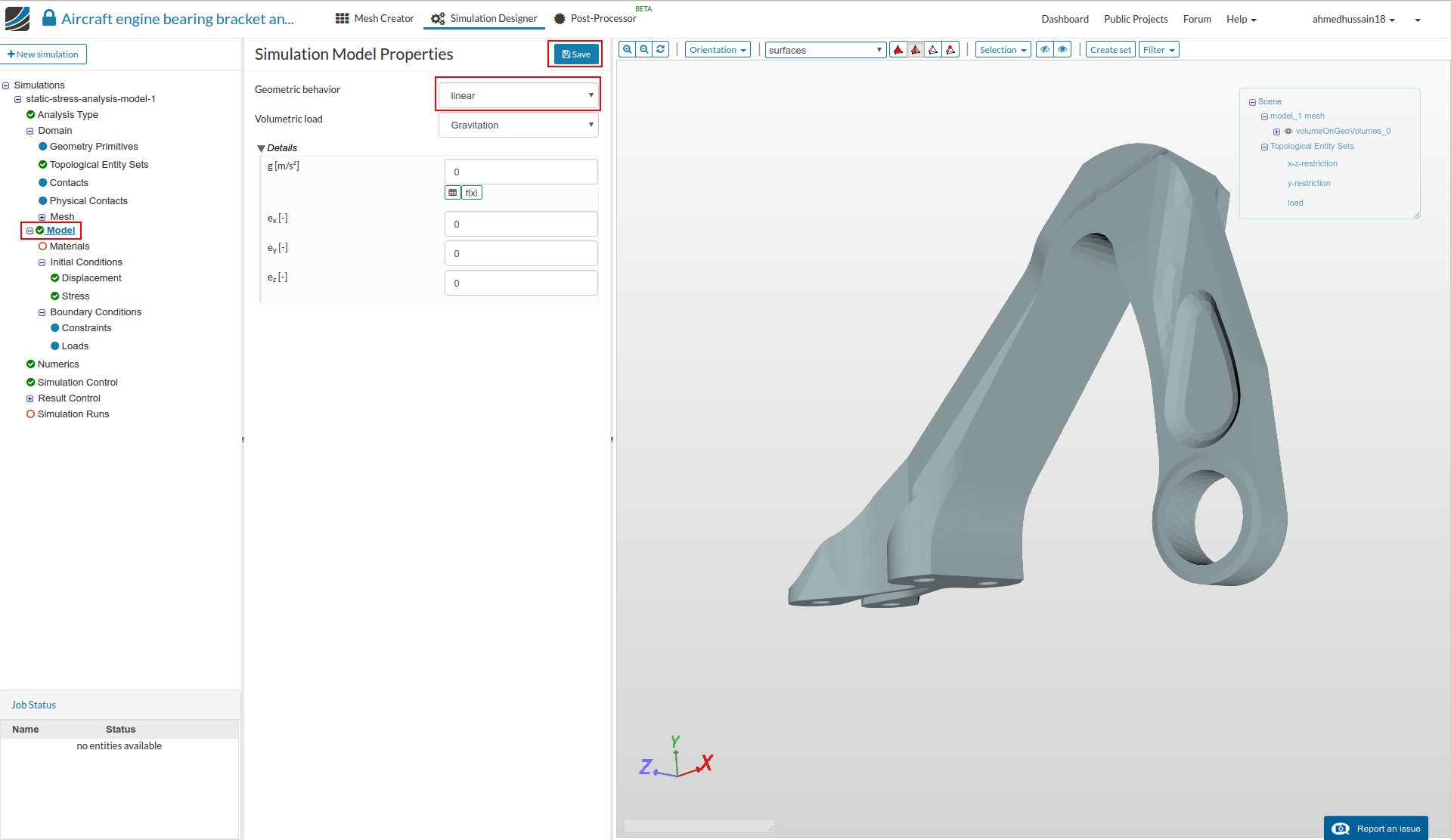Select Materials in the simulation tree

(70, 246)
